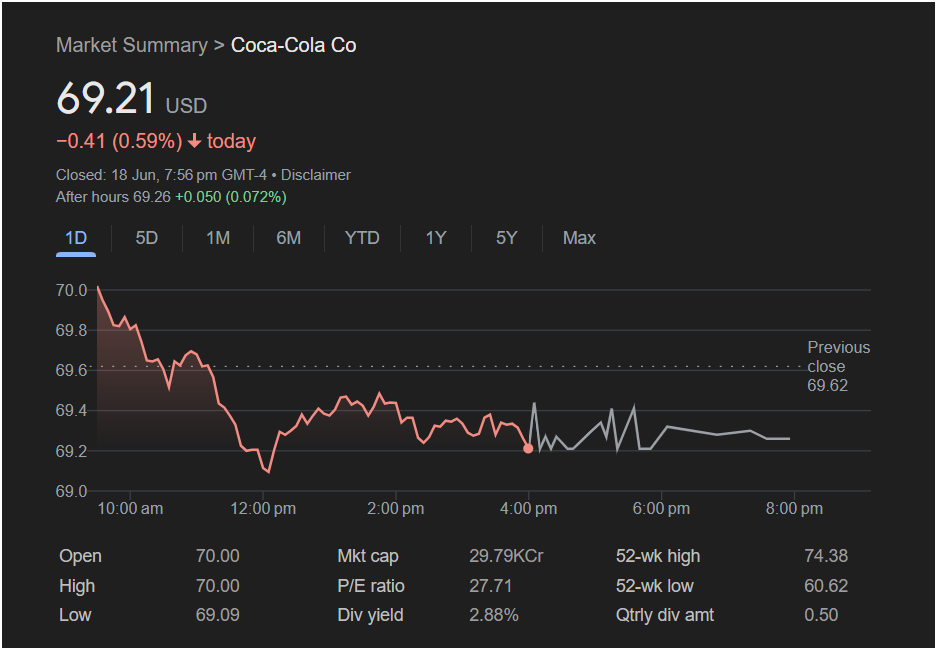Open the Market Summary breadcrumb link

(x=131, y=45)
